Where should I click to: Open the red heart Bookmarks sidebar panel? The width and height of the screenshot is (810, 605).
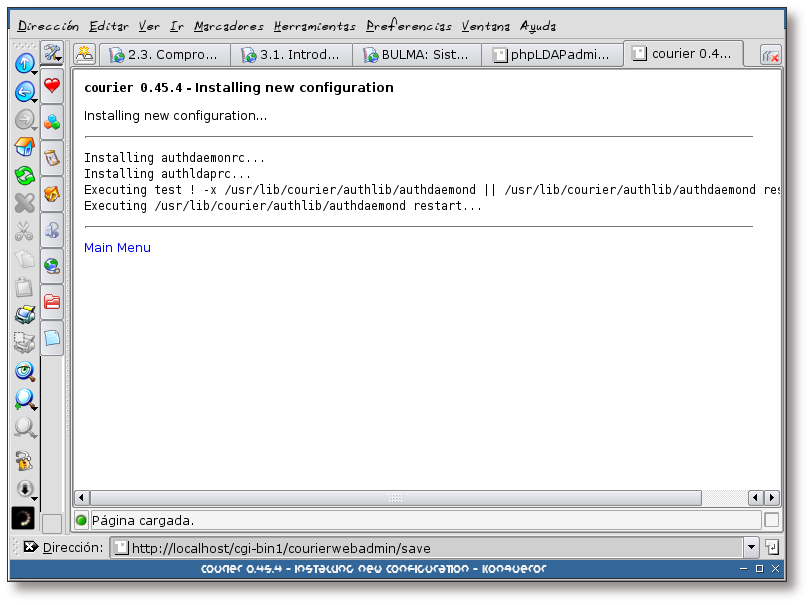point(52,87)
